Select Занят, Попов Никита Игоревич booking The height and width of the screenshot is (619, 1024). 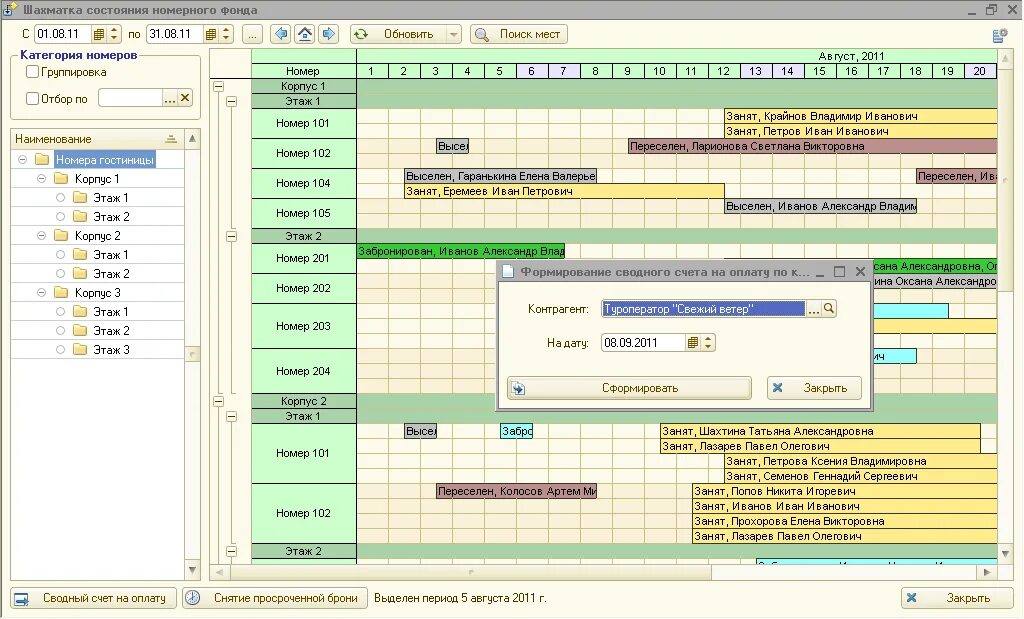pos(844,491)
